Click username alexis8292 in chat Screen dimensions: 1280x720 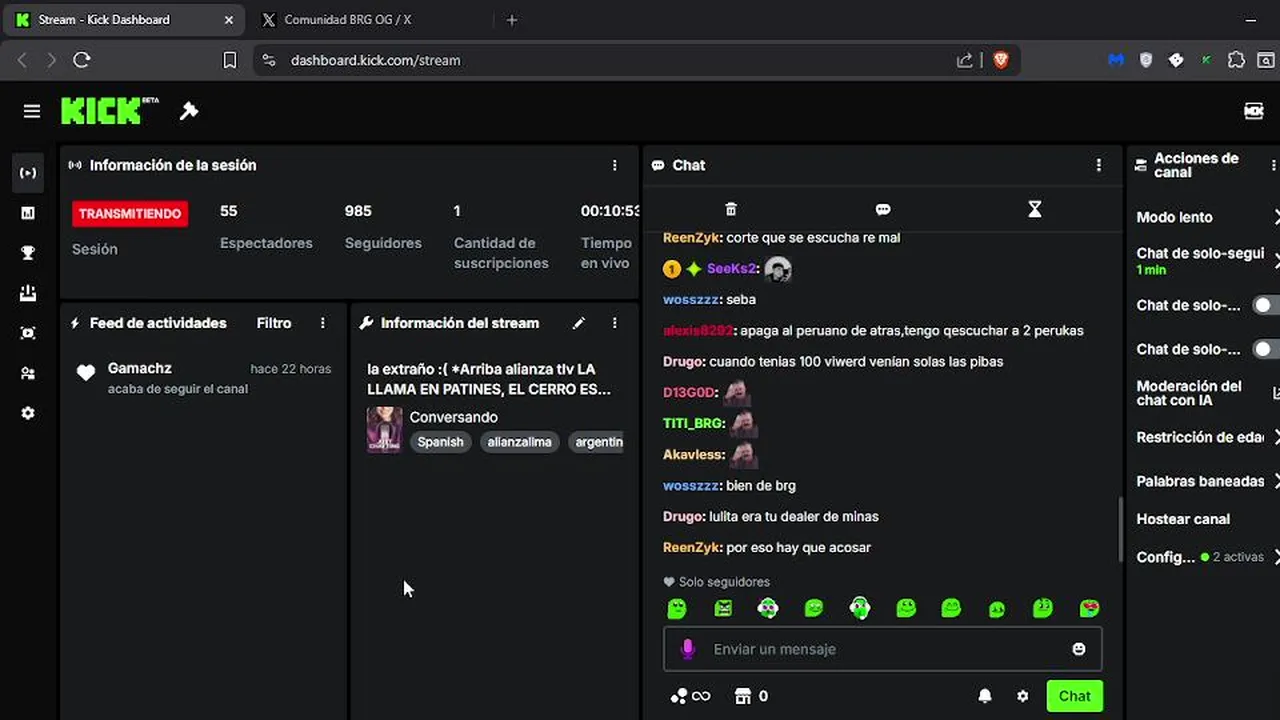(699, 330)
